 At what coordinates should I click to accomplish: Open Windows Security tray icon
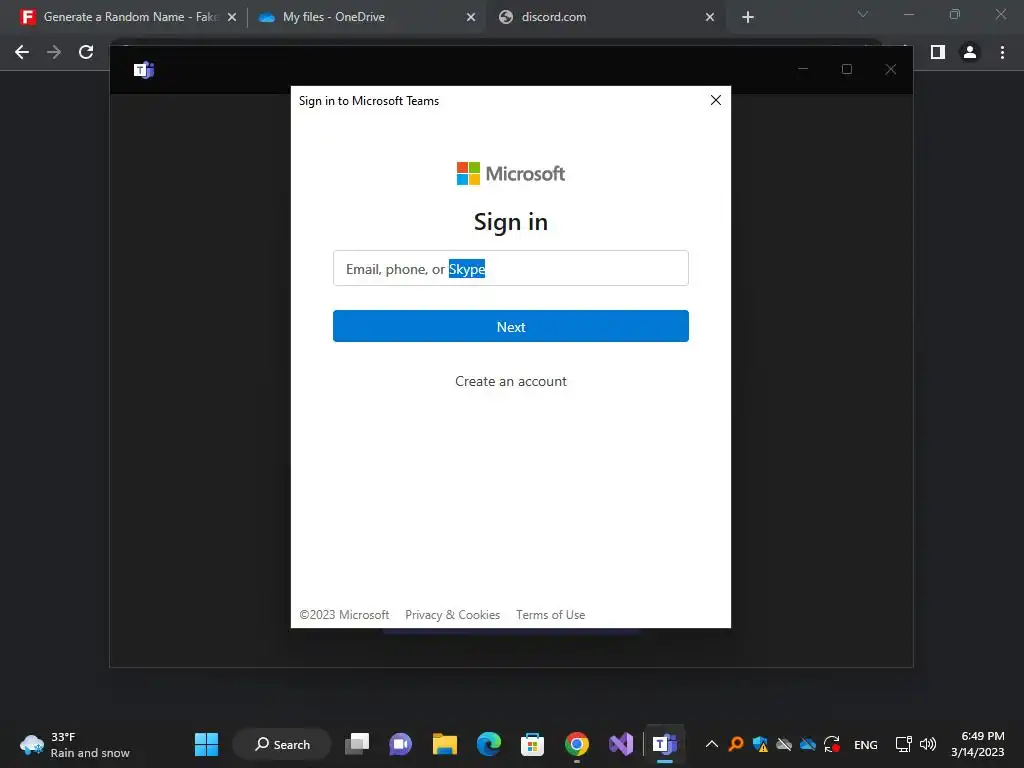coord(760,744)
